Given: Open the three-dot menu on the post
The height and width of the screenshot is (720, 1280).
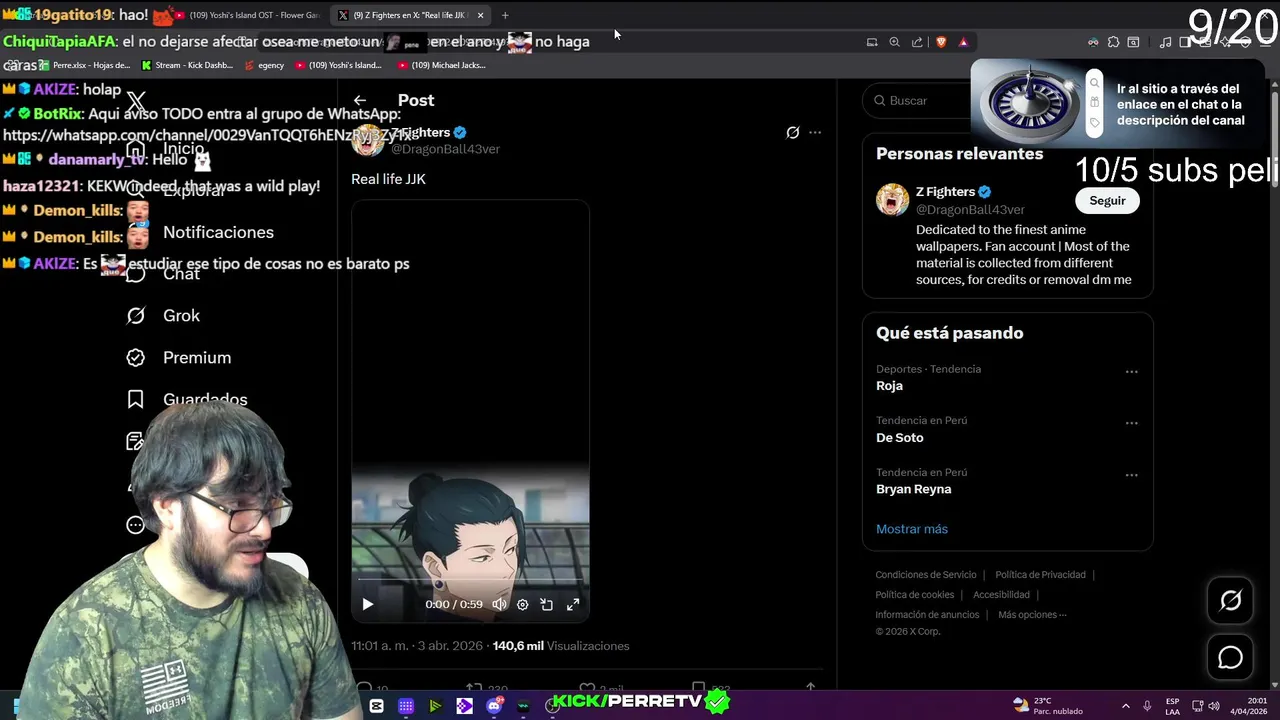Looking at the screenshot, I should coord(815,132).
